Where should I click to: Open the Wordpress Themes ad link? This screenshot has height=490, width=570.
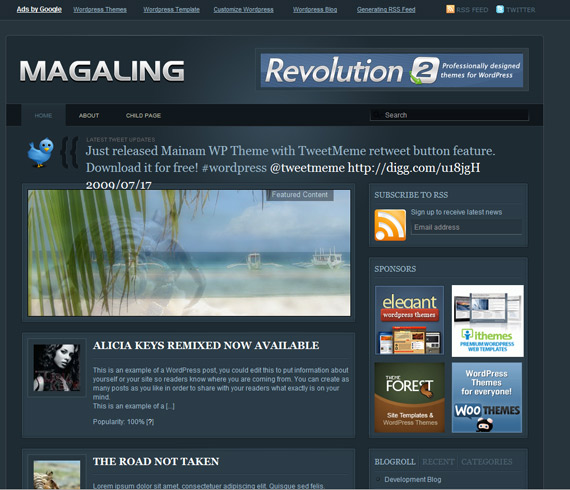click(100, 10)
